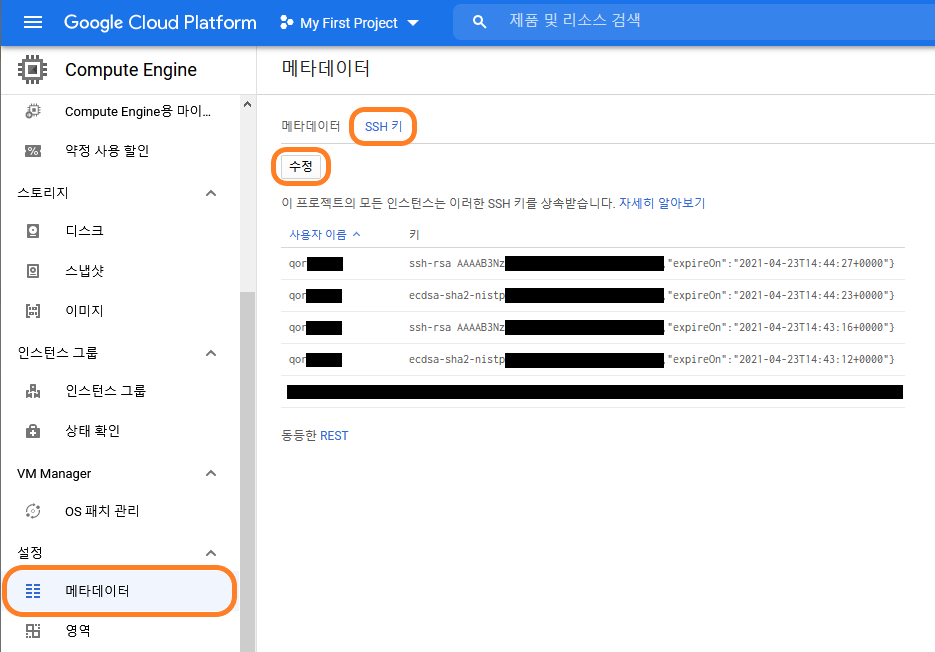Select key row expiring 14:44:23
The image size is (935, 652).
(x=593, y=296)
